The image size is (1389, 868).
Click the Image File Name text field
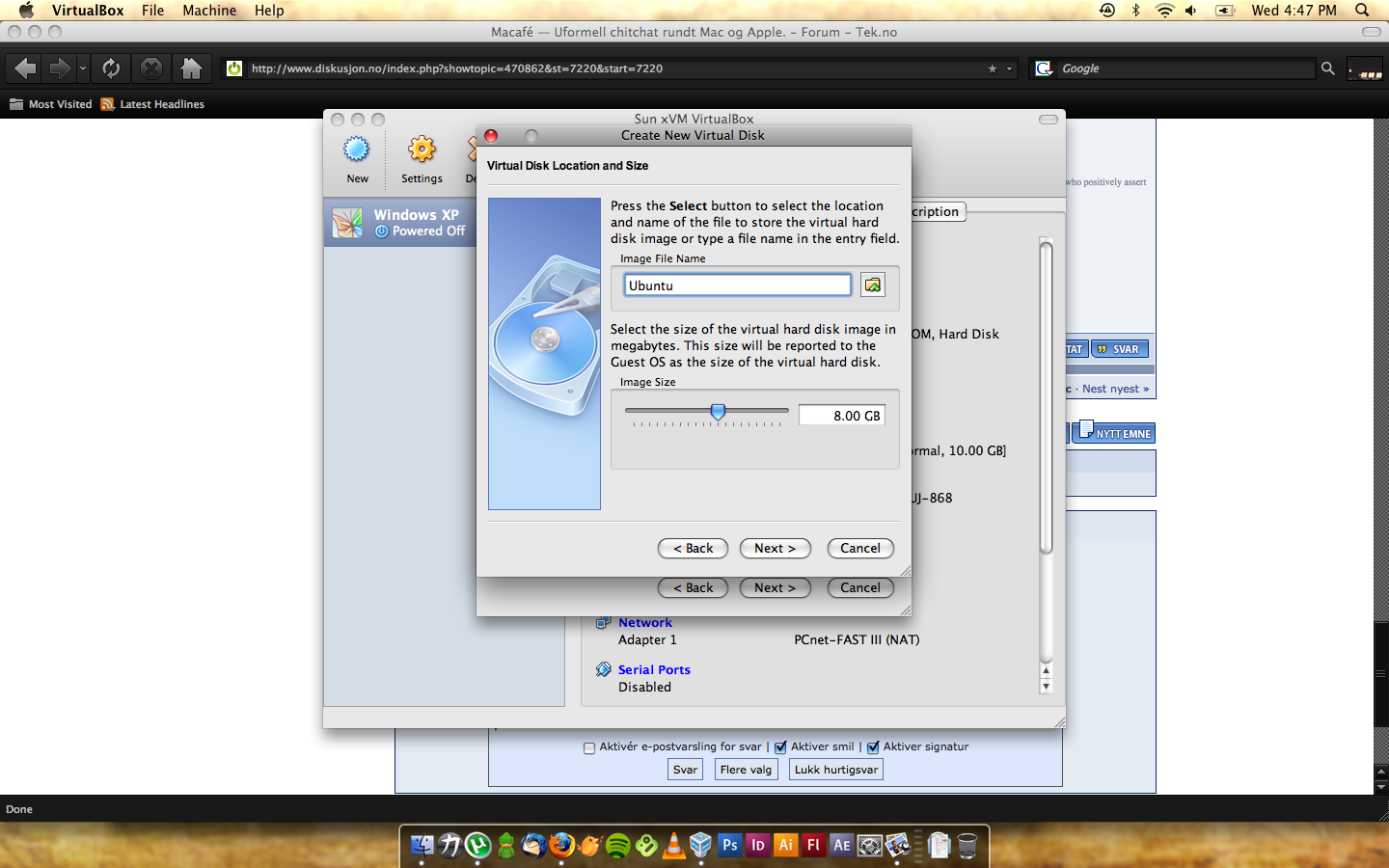[738, 285]
